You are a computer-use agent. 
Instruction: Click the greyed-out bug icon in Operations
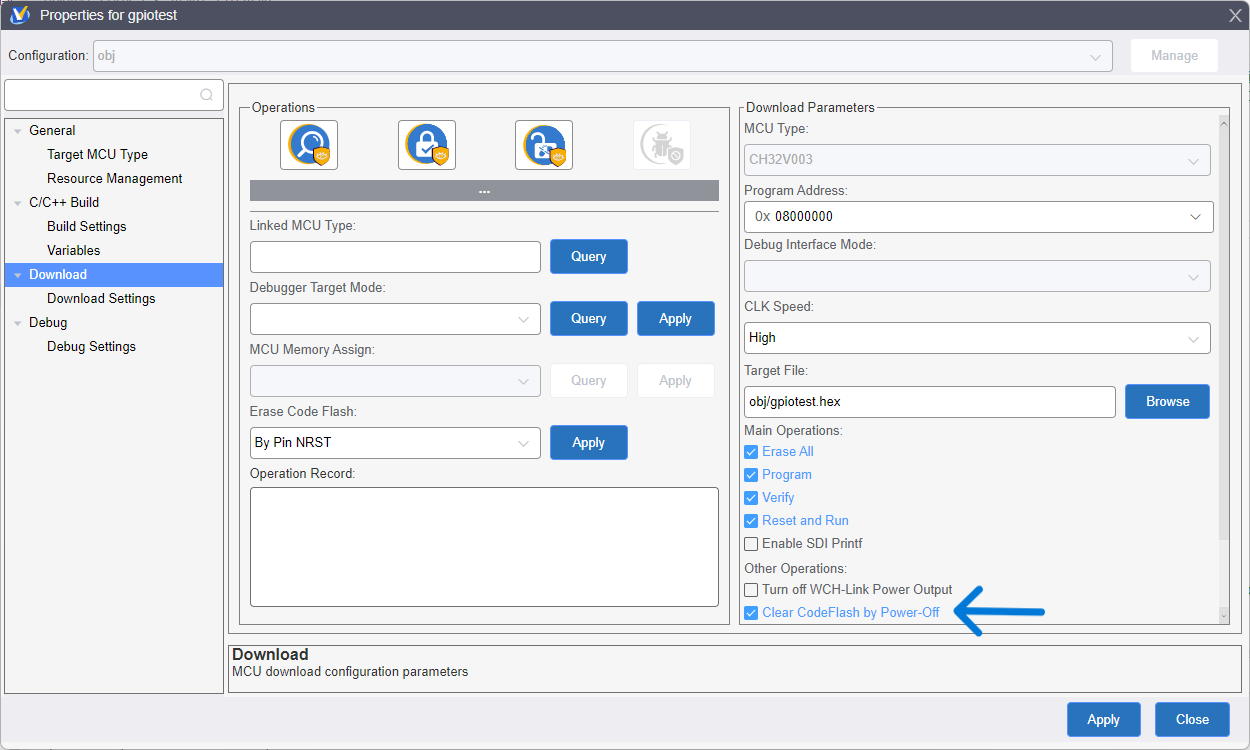click(x=661, y=145)
